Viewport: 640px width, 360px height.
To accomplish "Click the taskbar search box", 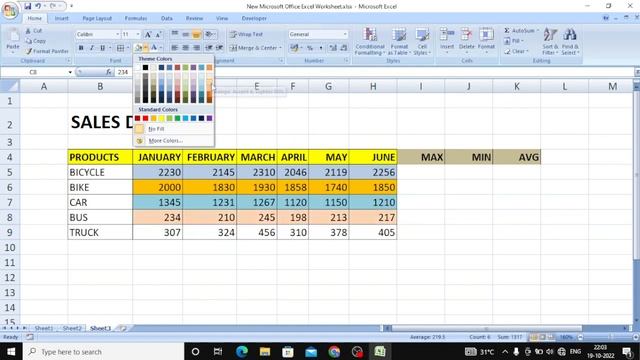I will [x=104, y=352].
